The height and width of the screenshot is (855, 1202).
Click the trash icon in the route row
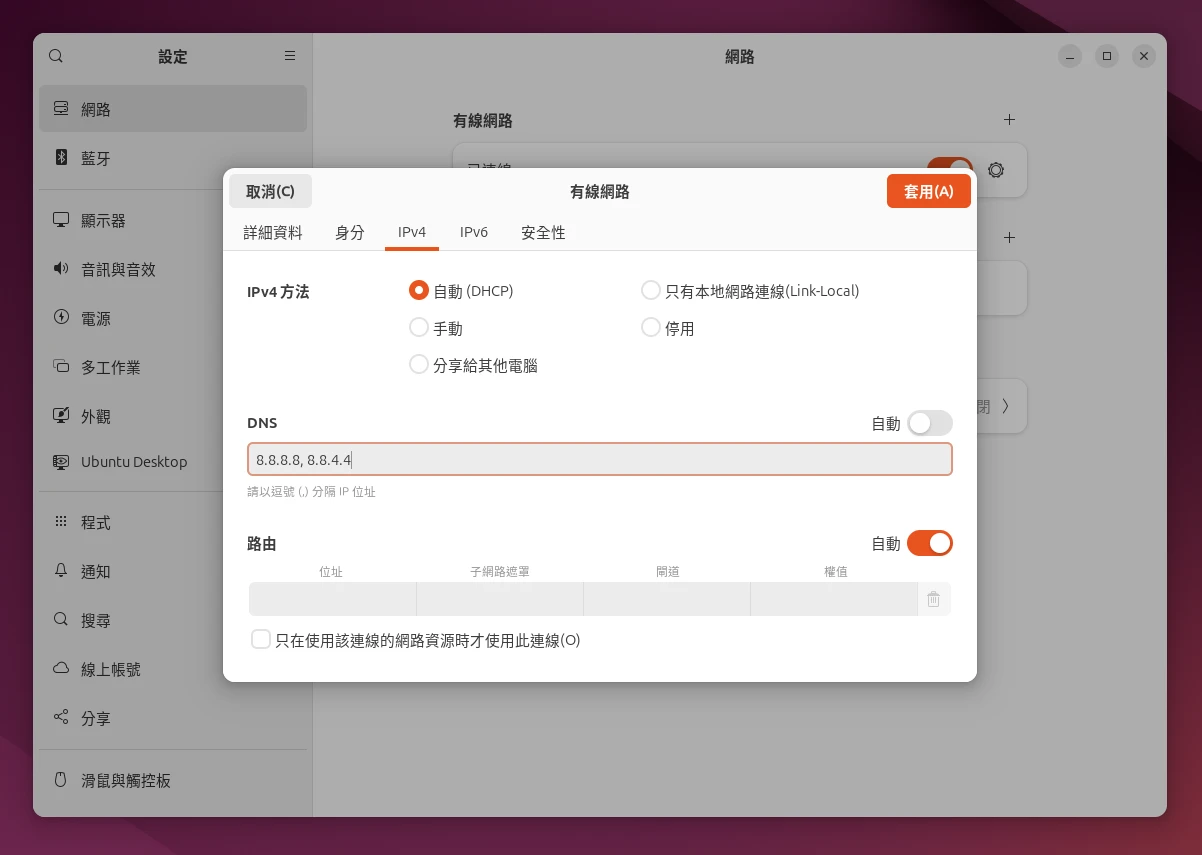coord(933,599)
